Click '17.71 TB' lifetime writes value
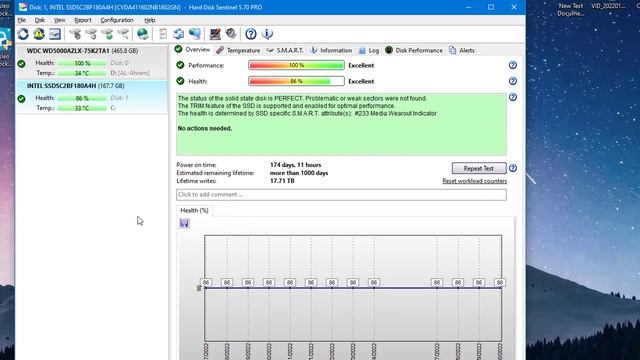This screenshot has height=360, width=640. point(282,181)
